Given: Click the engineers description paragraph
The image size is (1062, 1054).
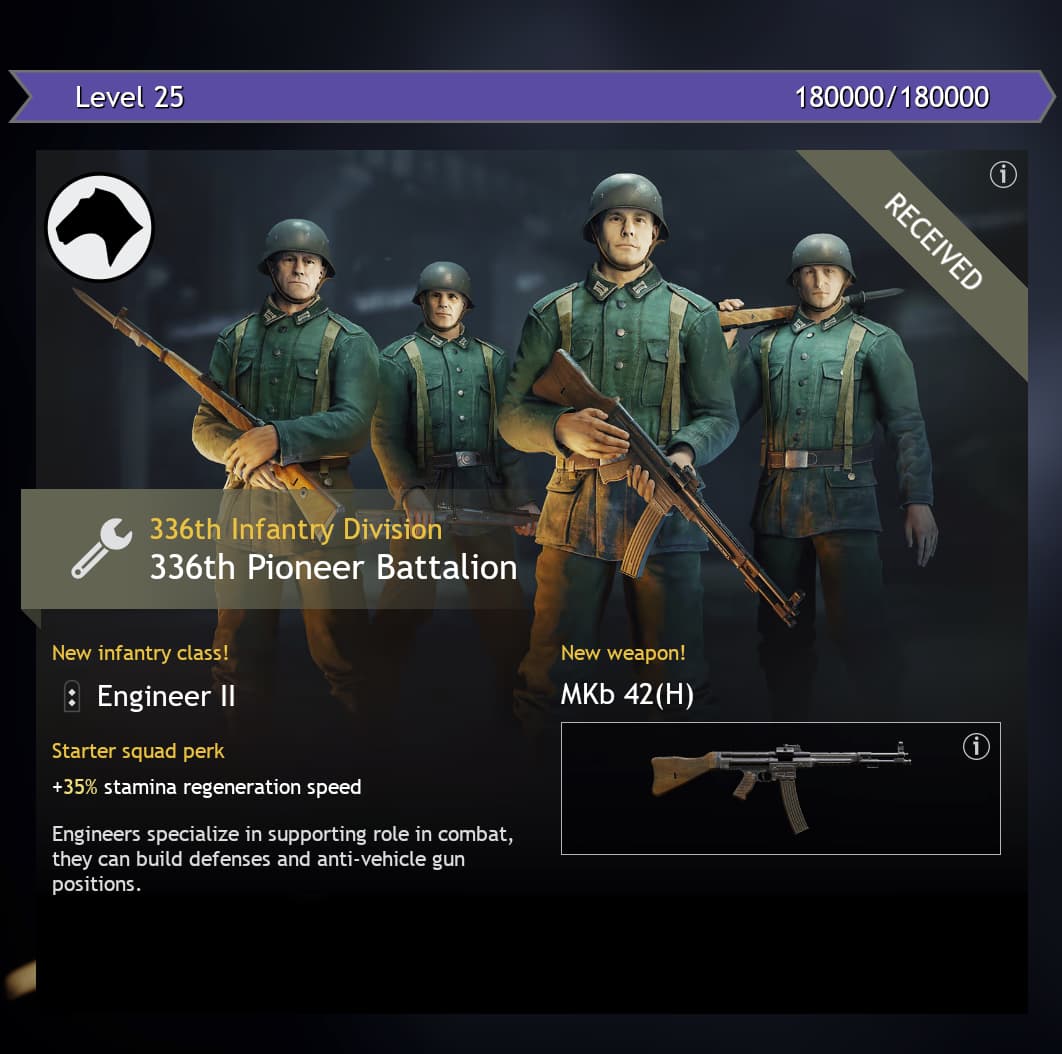Looking at the screenshot, I should pos(282,859).
